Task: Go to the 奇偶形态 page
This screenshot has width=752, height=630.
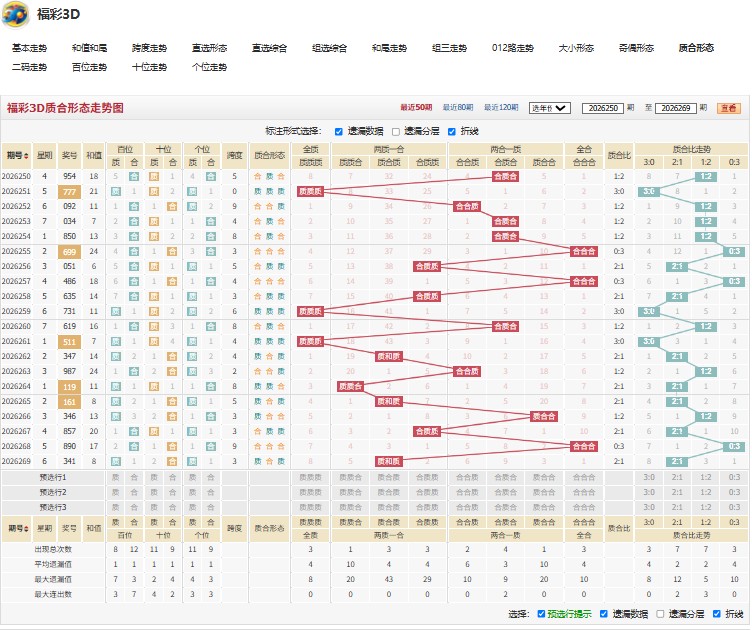Action: [x=636, y=48]
